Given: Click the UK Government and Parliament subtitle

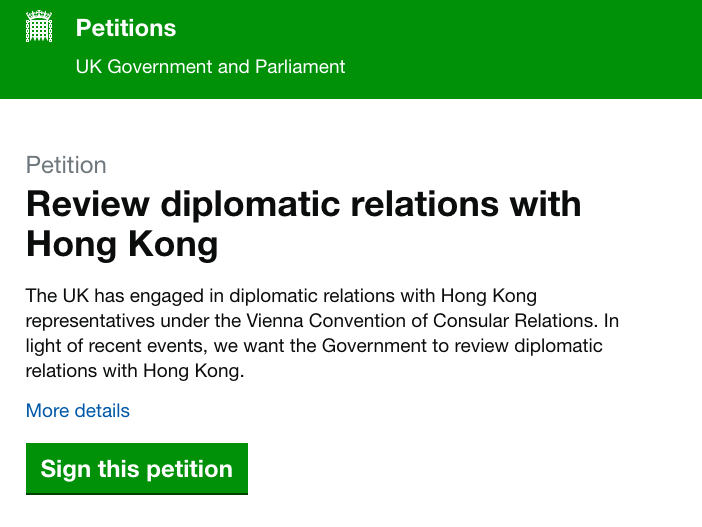Looking at the screenshot, I should click(x=211, y=67).
